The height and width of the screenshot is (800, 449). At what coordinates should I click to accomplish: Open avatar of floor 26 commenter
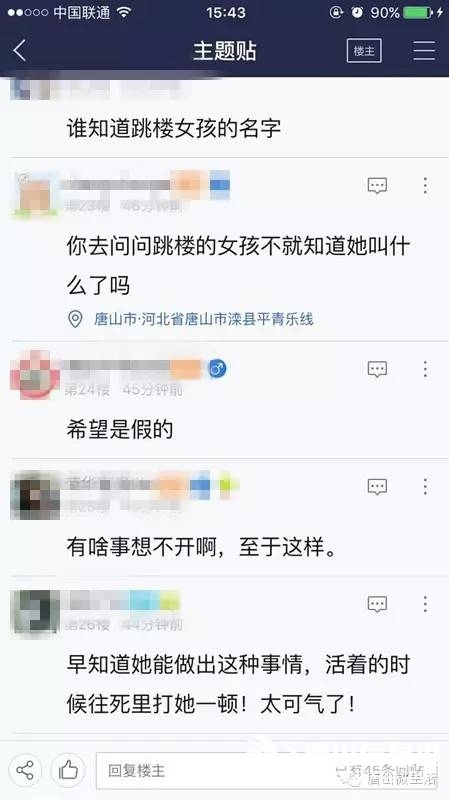click(35, 612)
